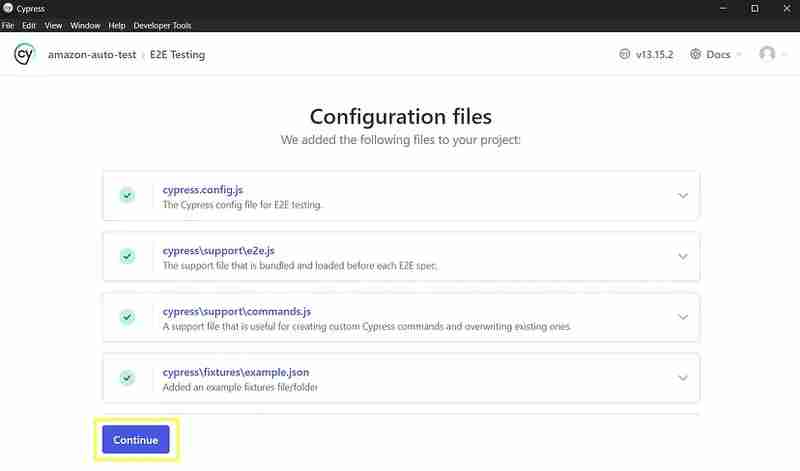The width and height of the screenshot is (800, 471).
Task: Click the user avatar icon
Action: [767, 54]
